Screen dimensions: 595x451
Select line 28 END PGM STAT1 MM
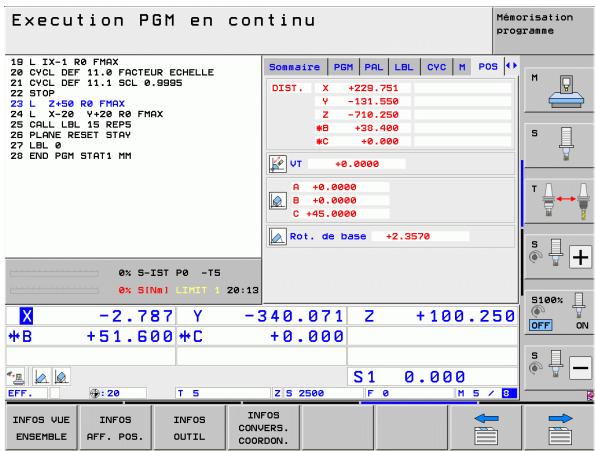71,156
